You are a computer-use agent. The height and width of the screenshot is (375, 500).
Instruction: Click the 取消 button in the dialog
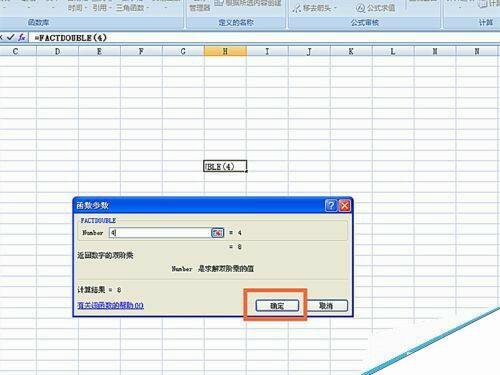tap(326, 305)
